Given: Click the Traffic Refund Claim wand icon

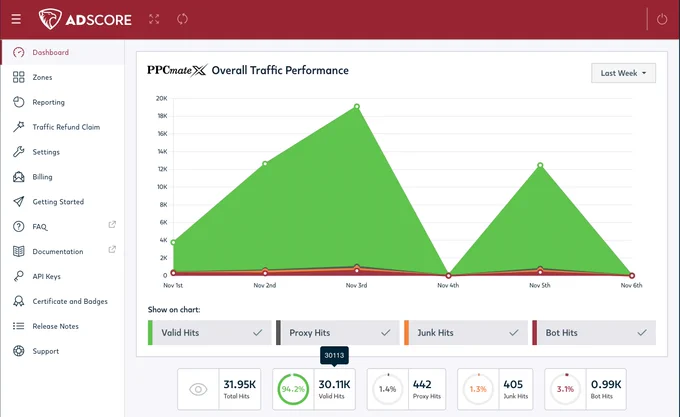Looking at the screenshot, I should click(x=19, y=127).
